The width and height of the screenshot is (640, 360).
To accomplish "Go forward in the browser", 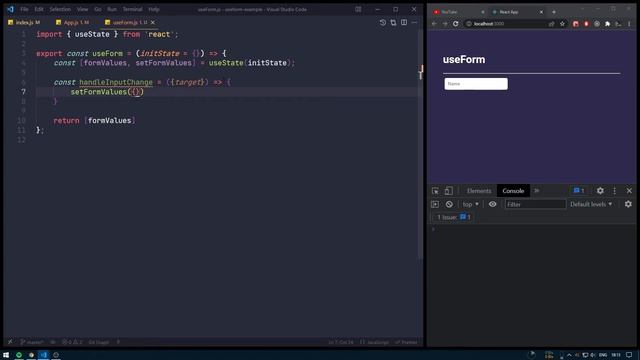I will 445,24.
